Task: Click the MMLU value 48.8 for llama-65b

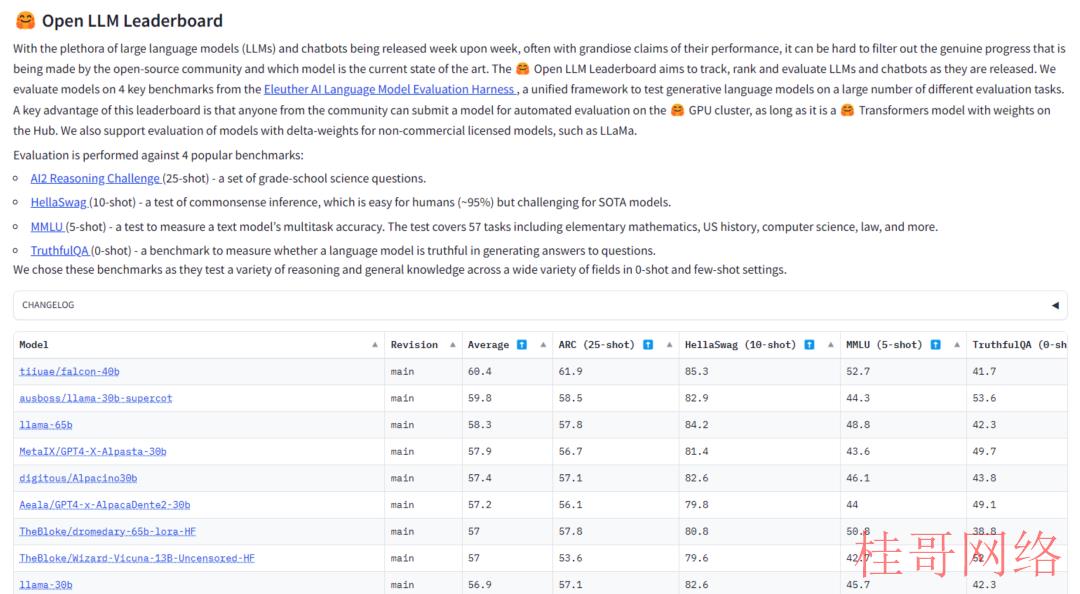Action: [x=858, y=425]
